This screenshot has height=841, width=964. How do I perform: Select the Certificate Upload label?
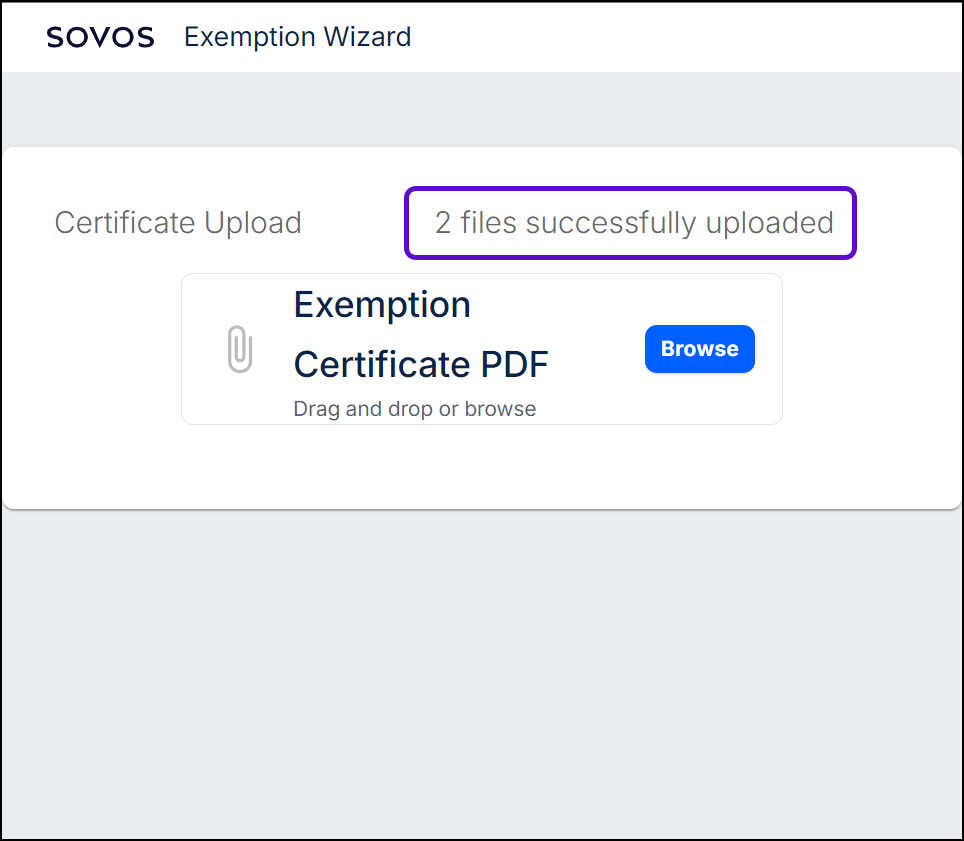[178, 222]
